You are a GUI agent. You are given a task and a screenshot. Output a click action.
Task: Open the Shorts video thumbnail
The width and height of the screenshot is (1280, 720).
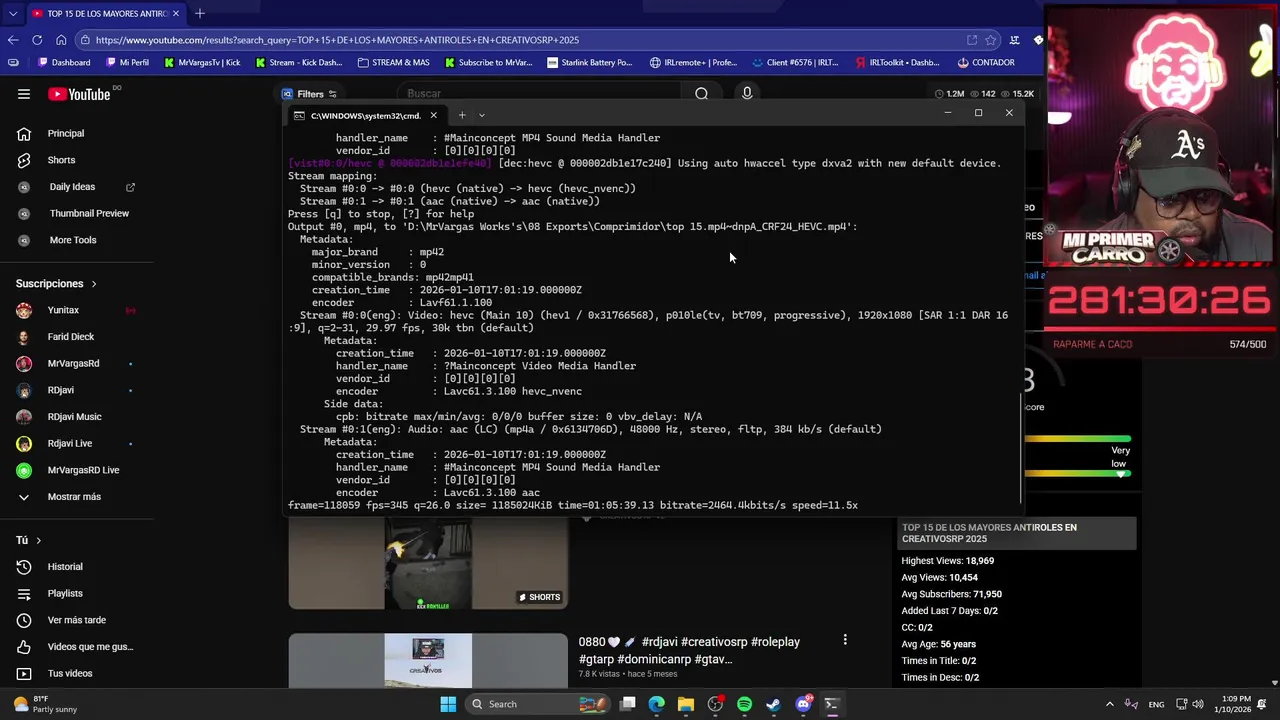pos(428,565)
